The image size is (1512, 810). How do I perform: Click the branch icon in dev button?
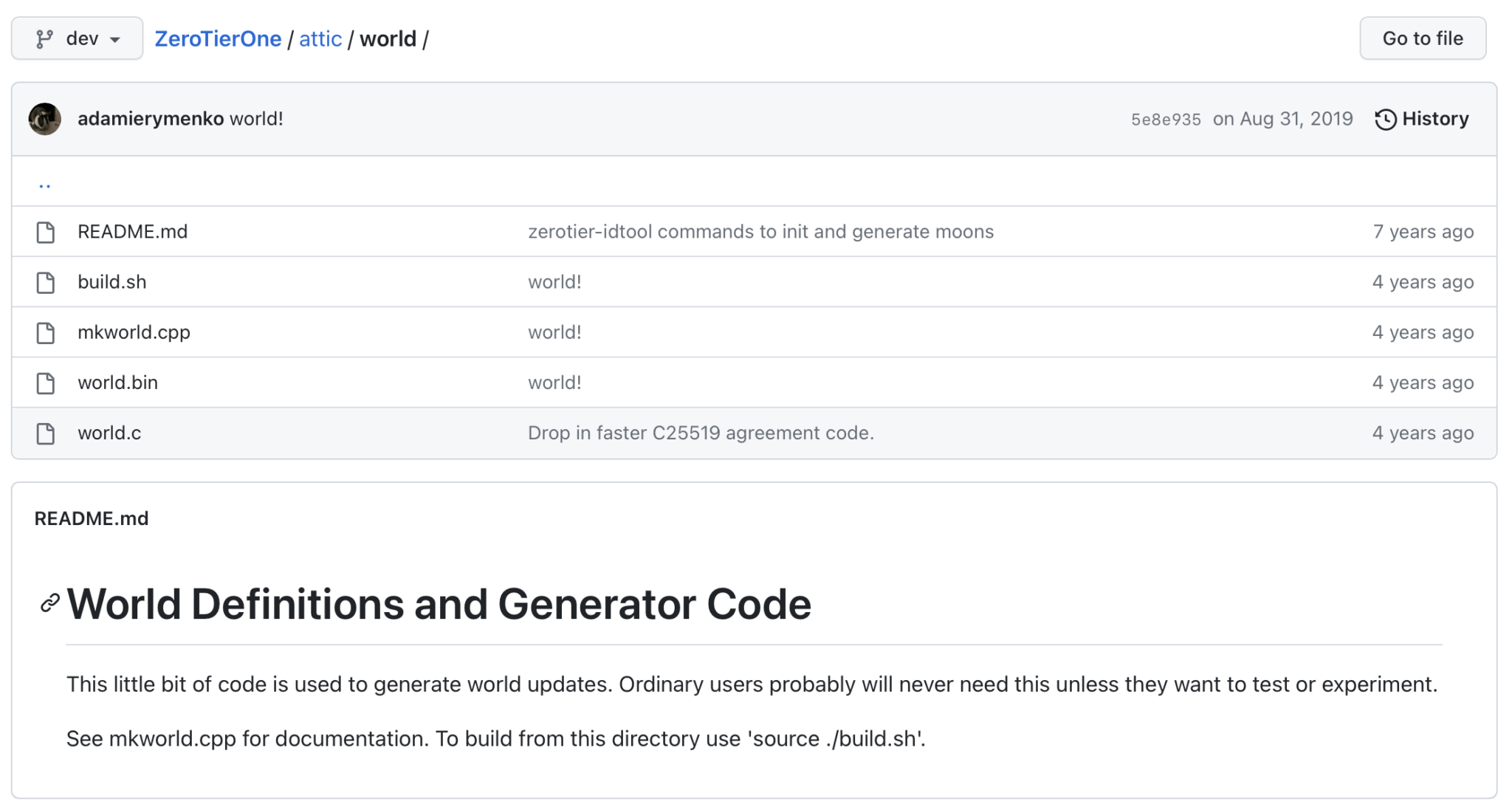coord(44,38)
